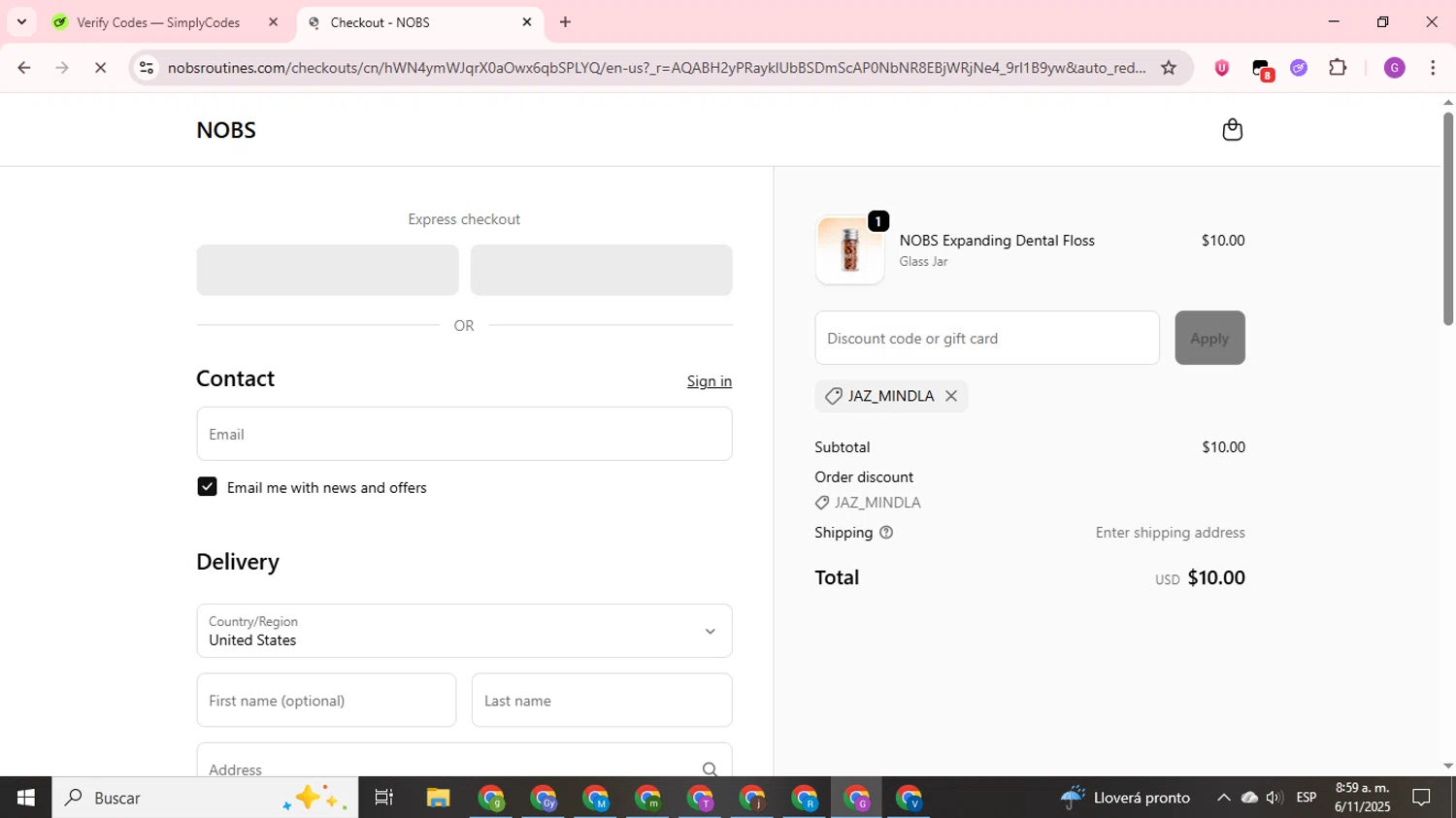The height and width of the screenshot is (818, 1456).
Task: Click the NOBS Dental Floss product thumbnail
Action: (x=849, y=249)
